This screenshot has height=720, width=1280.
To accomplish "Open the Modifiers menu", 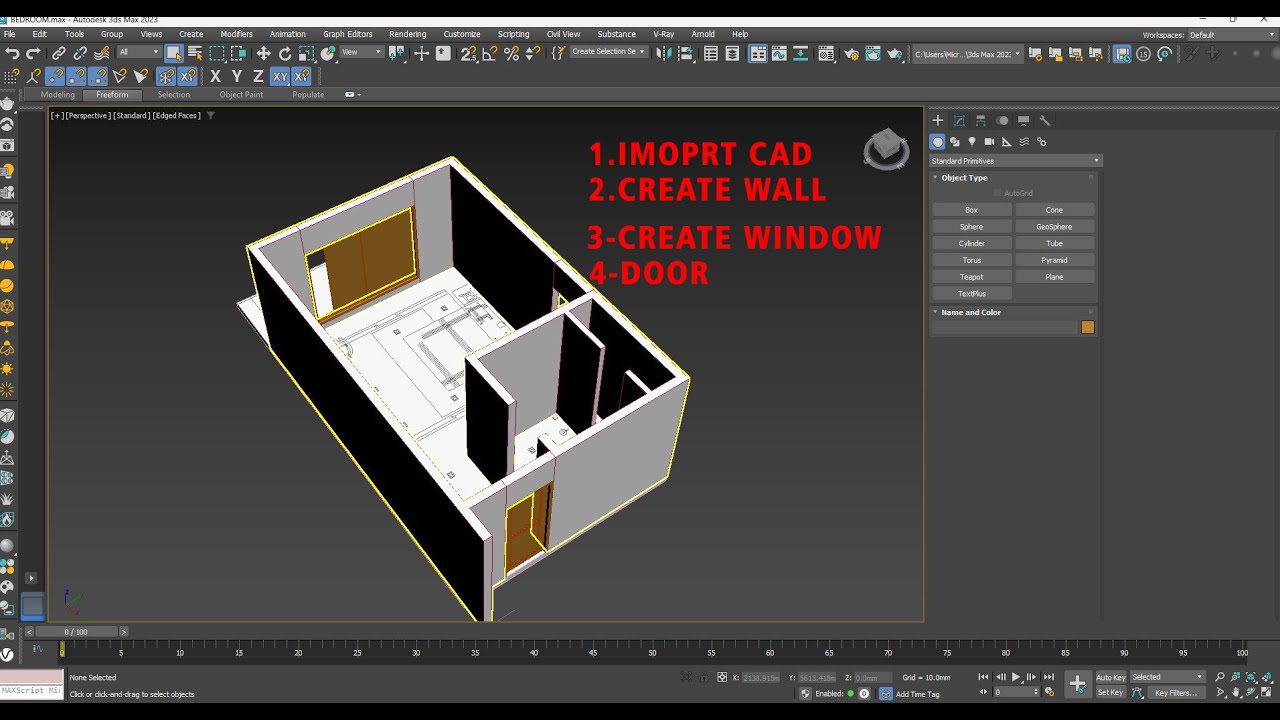I will coord(237,34).
